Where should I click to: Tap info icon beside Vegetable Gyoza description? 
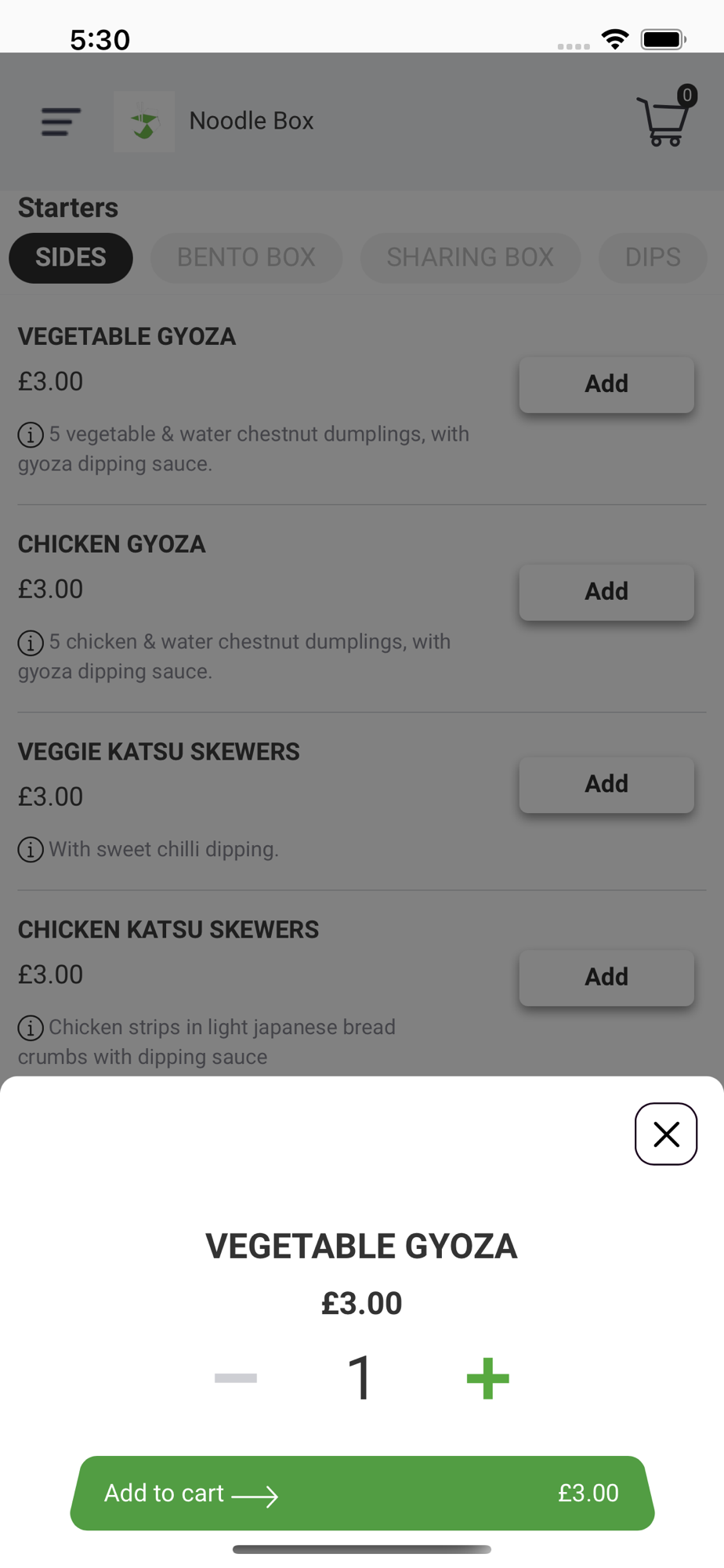[31, 434]
